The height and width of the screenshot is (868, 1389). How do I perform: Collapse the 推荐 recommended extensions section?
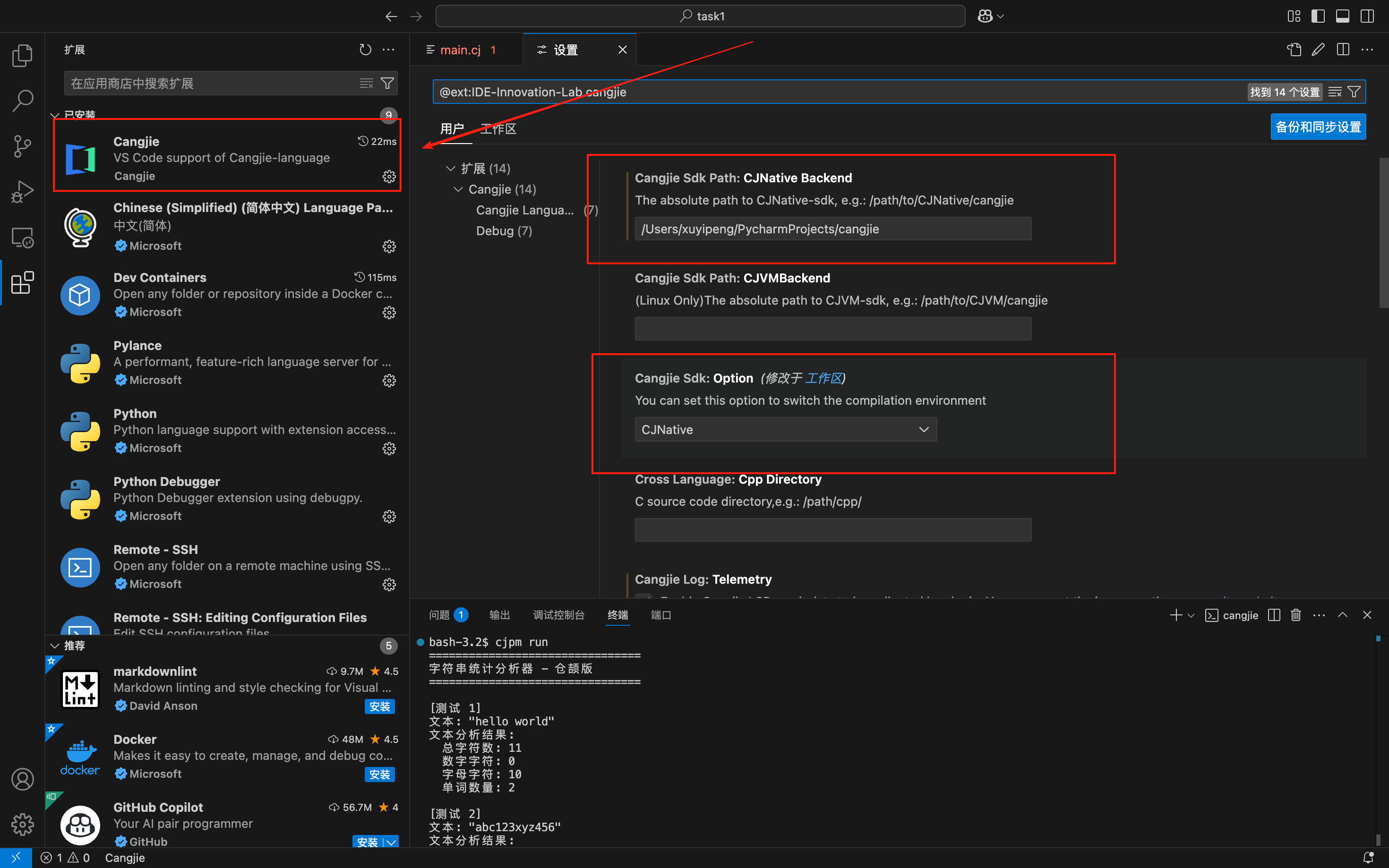click(55, 646)
